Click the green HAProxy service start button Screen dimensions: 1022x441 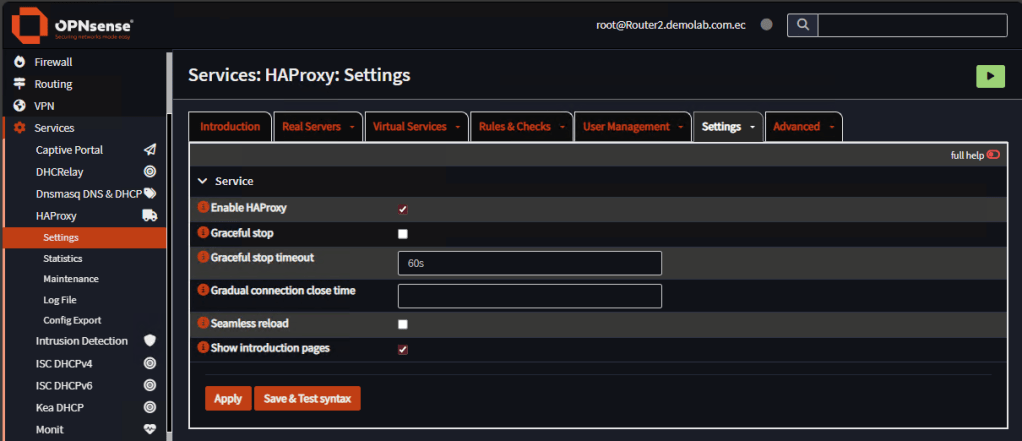(x=990, y=76)
